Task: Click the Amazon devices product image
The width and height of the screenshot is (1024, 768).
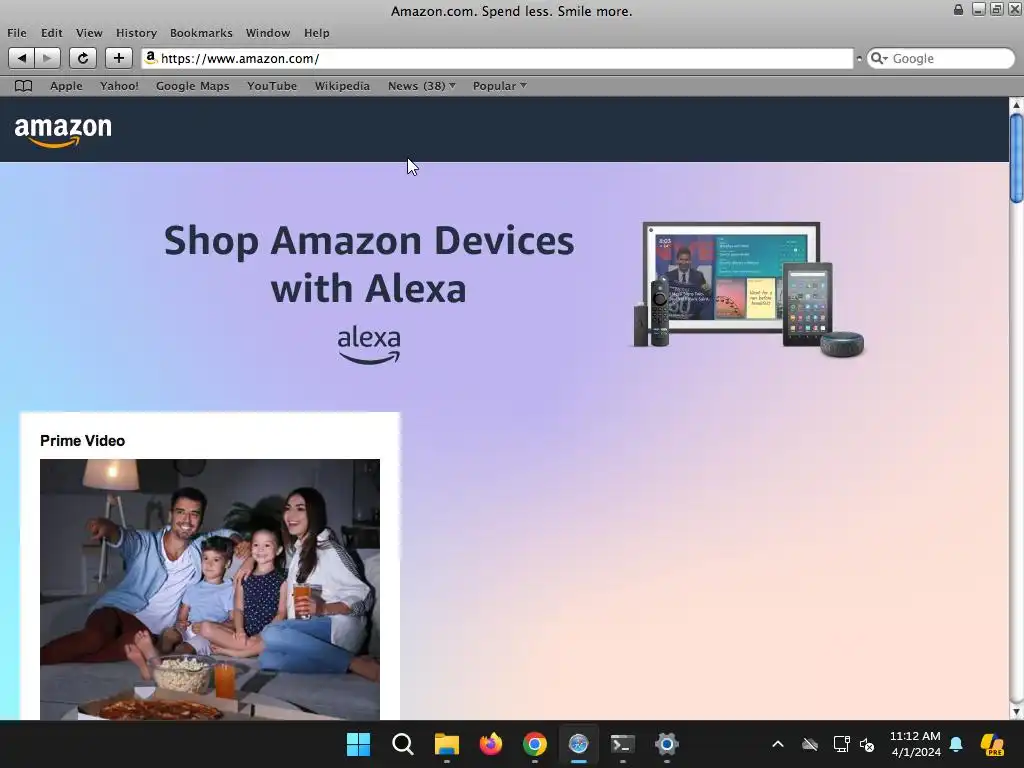Action: [x=749, y=289]
